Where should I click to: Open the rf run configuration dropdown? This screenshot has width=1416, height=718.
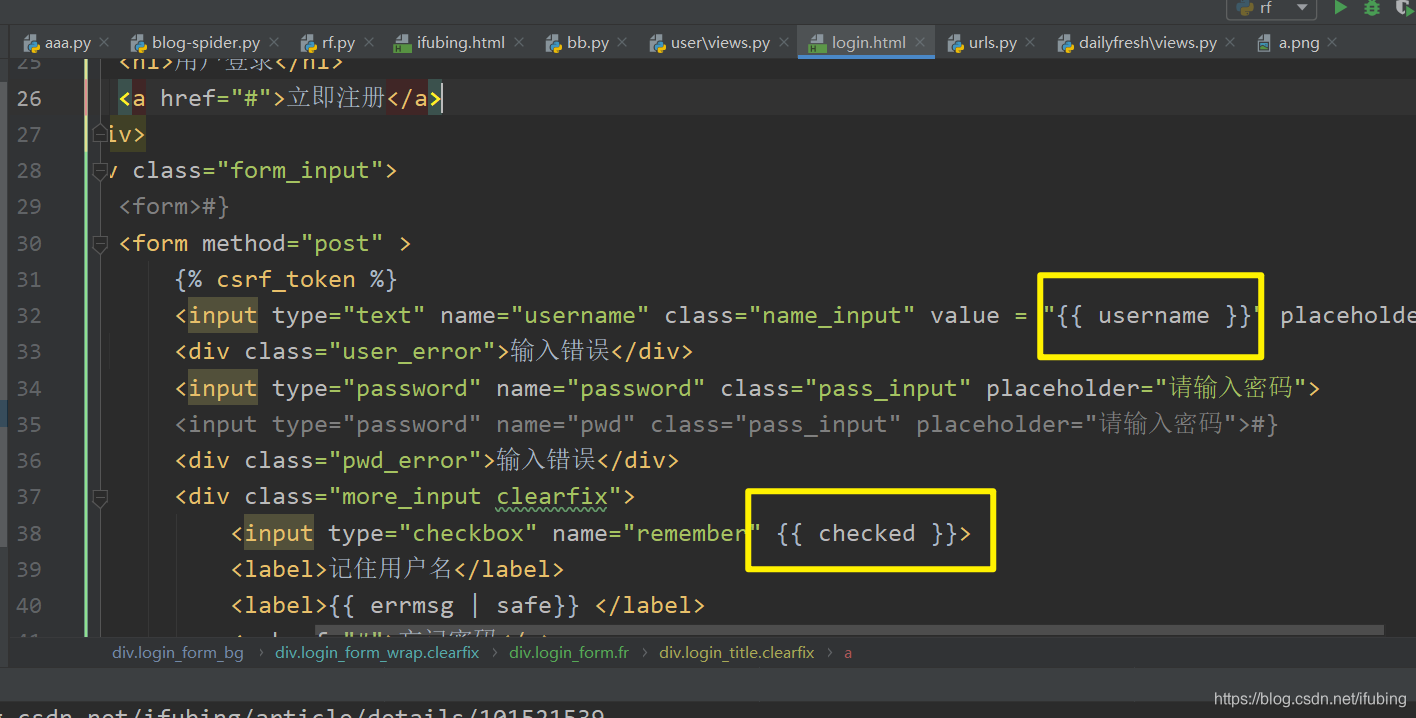click(1271, 8)
